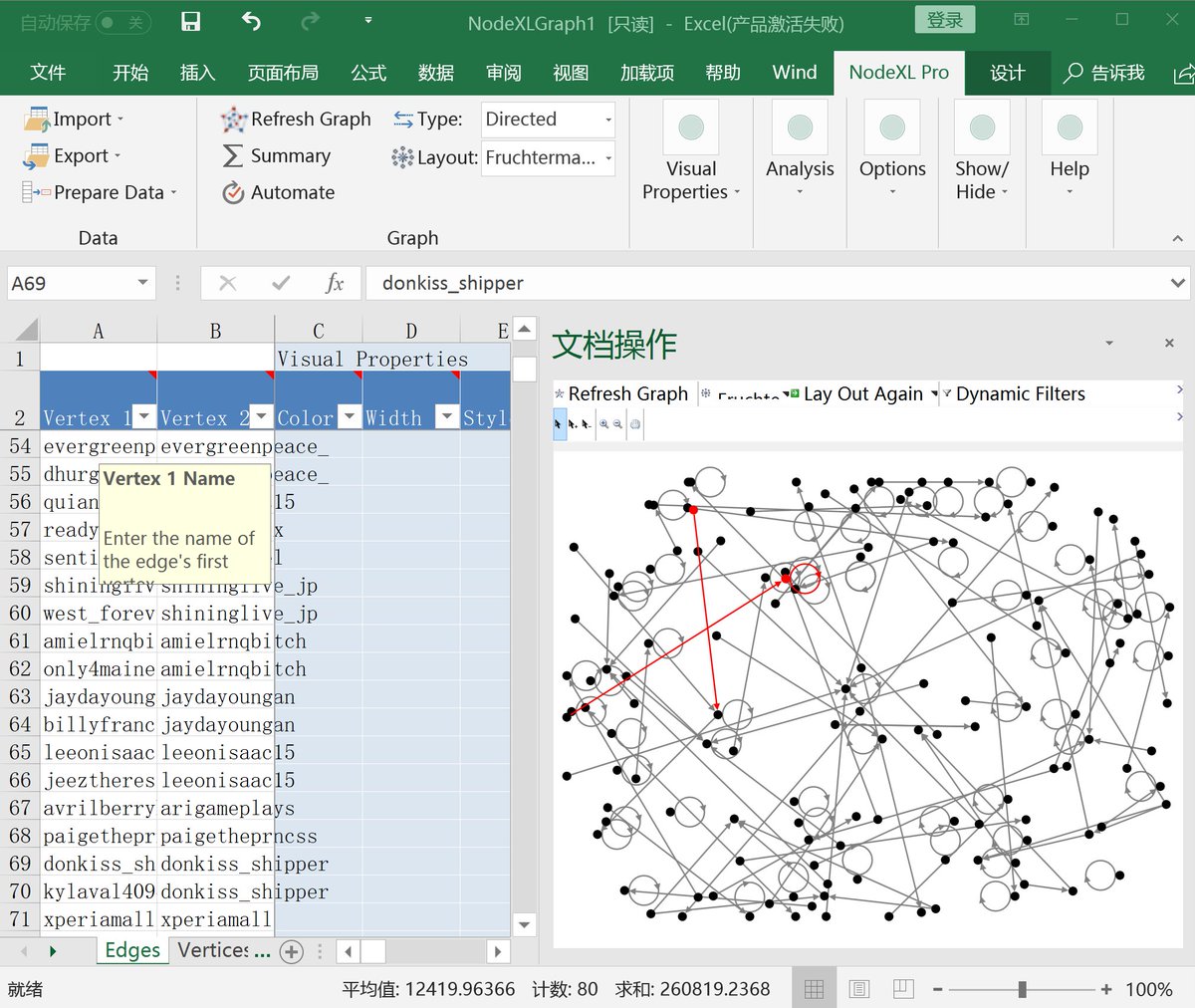Open Visual Properties ribbon group
Viewport: 1195px width, 1008px height.
pyautogui.click(x=691, y=152)
